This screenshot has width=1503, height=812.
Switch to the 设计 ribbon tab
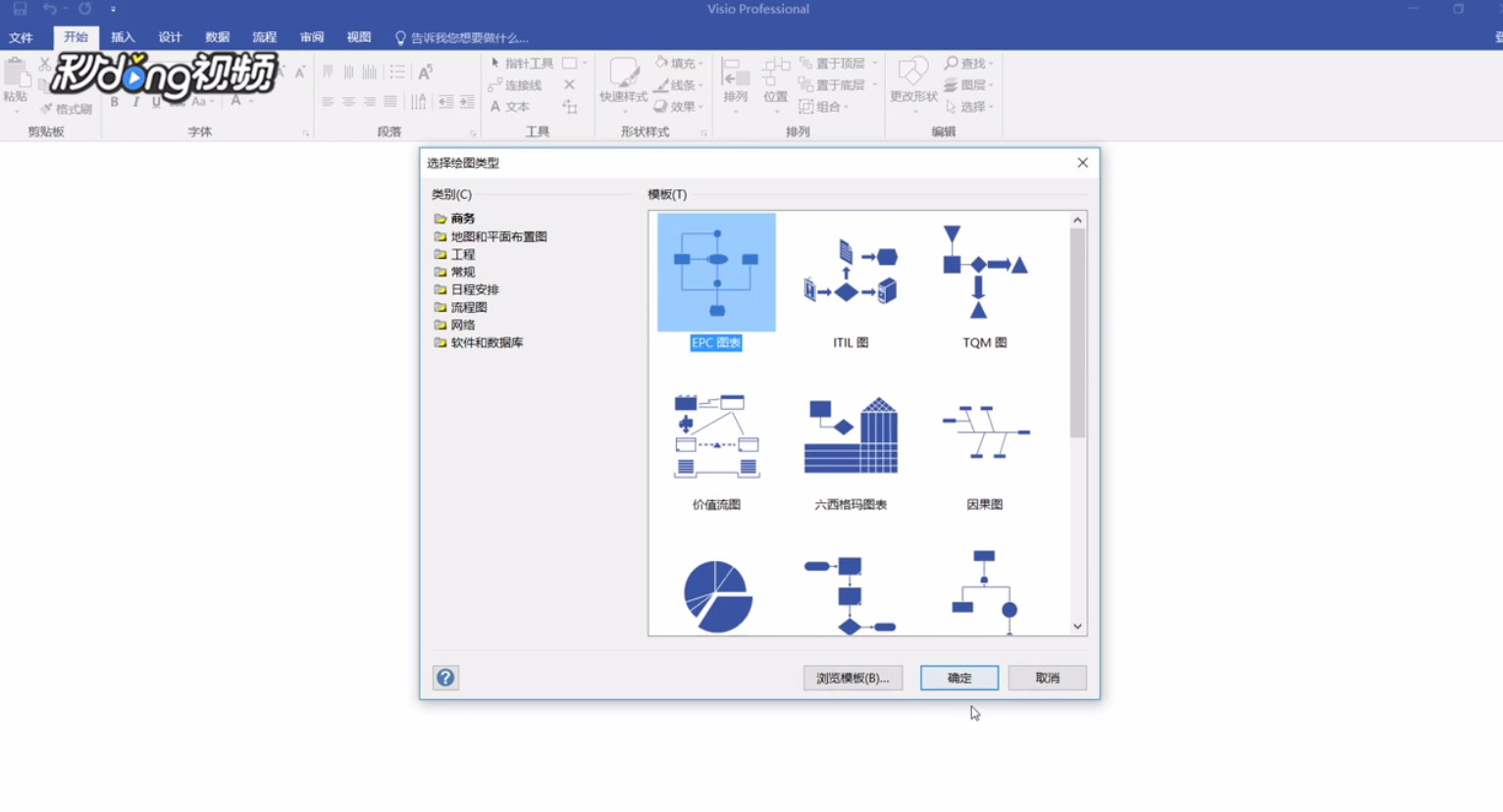click(x=170, y=37)
